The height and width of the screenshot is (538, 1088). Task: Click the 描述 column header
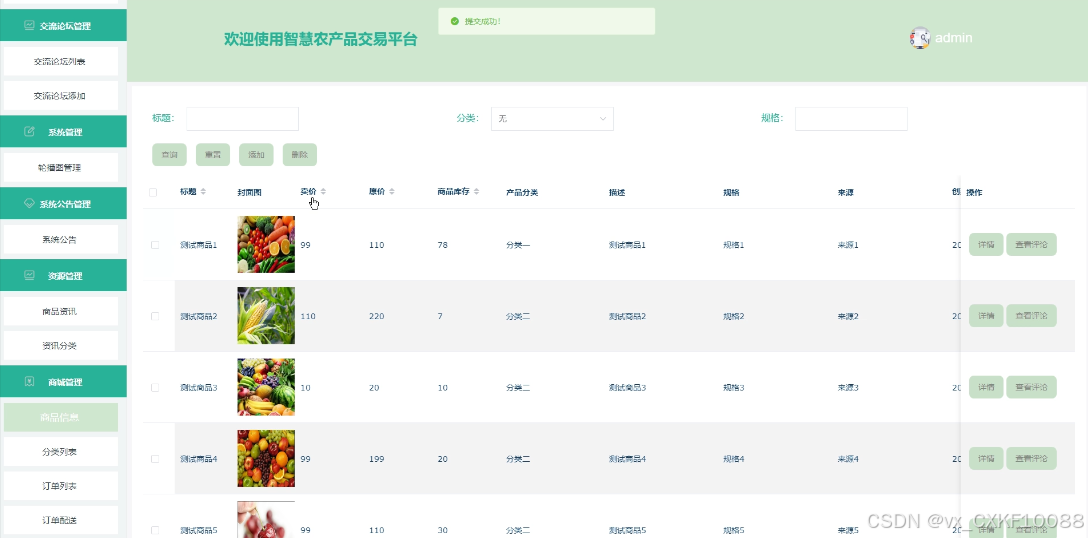click(x=617, y=192)
